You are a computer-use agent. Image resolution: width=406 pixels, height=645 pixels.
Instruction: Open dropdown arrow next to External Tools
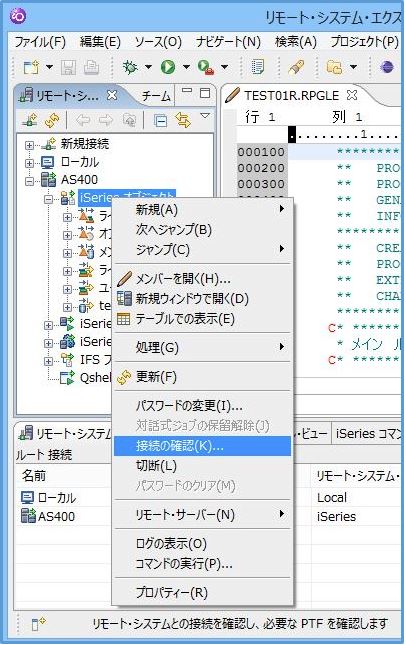224,67
